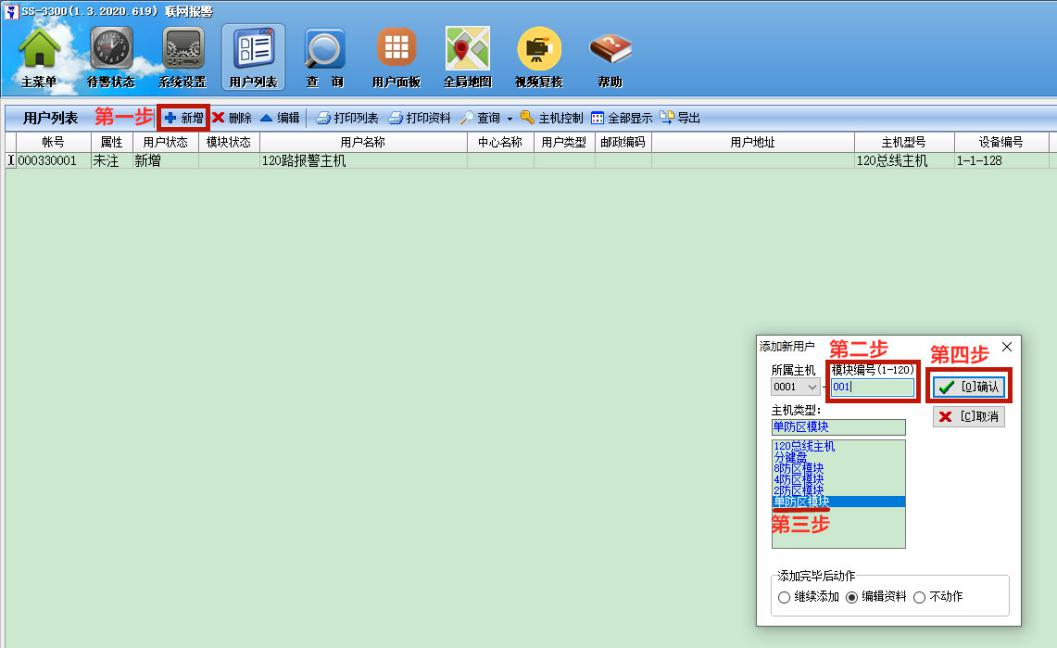Open the 主菜单 home icon
The width and height of the screenshot is (1057, 648).
[39, 52]
